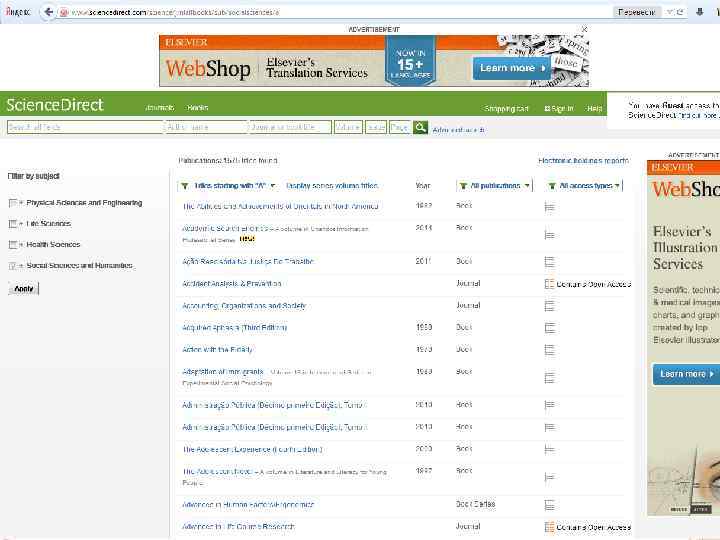Expand the Social Sciences and Humanities subject
The image size is (720, 540).
[21, 266]
